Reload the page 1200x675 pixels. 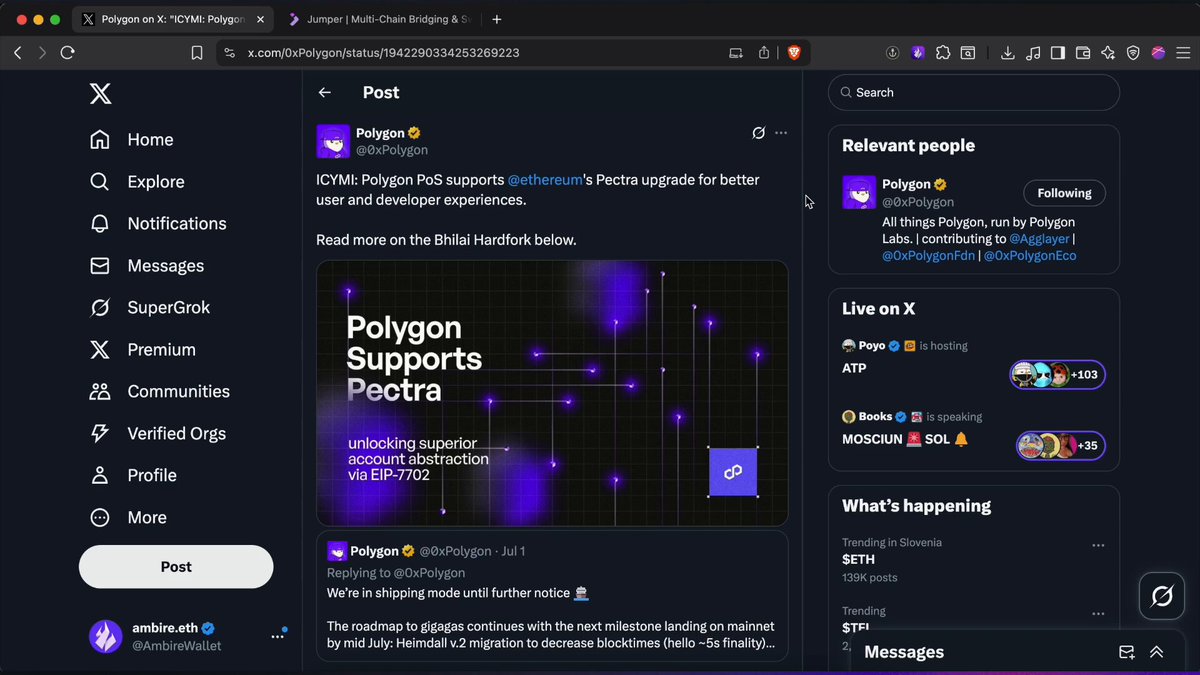pos(68,53)
